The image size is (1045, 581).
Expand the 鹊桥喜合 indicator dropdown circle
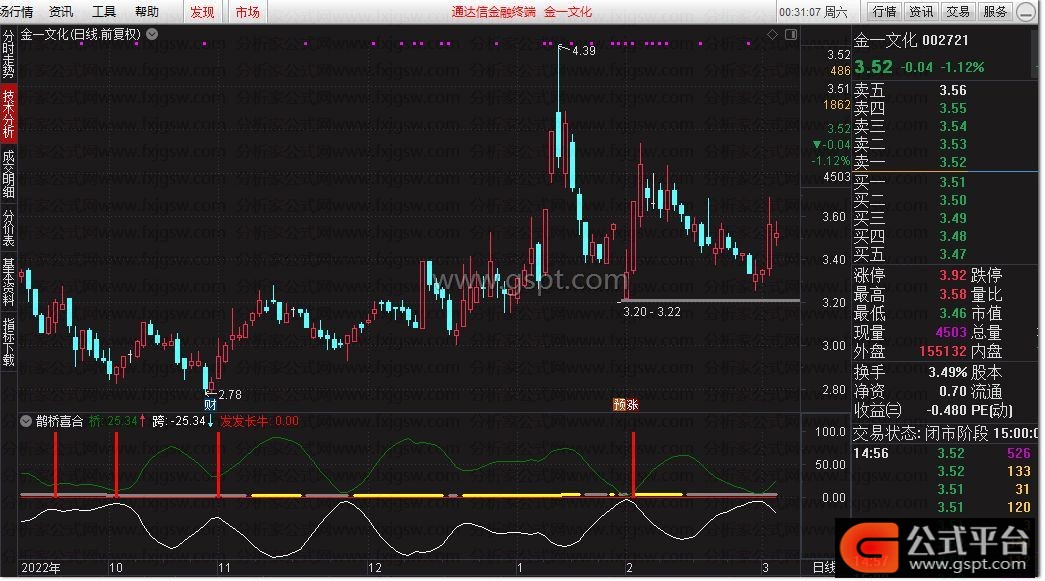coord(25,421)
